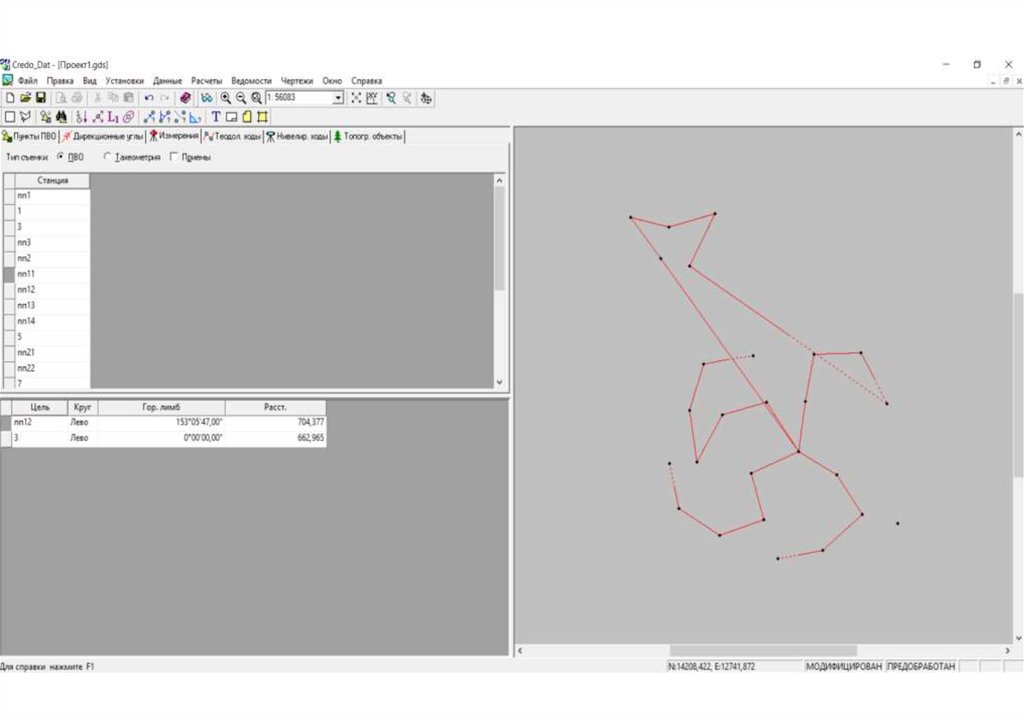Click the Save file toolbar icon

click(x=41, y=98)
